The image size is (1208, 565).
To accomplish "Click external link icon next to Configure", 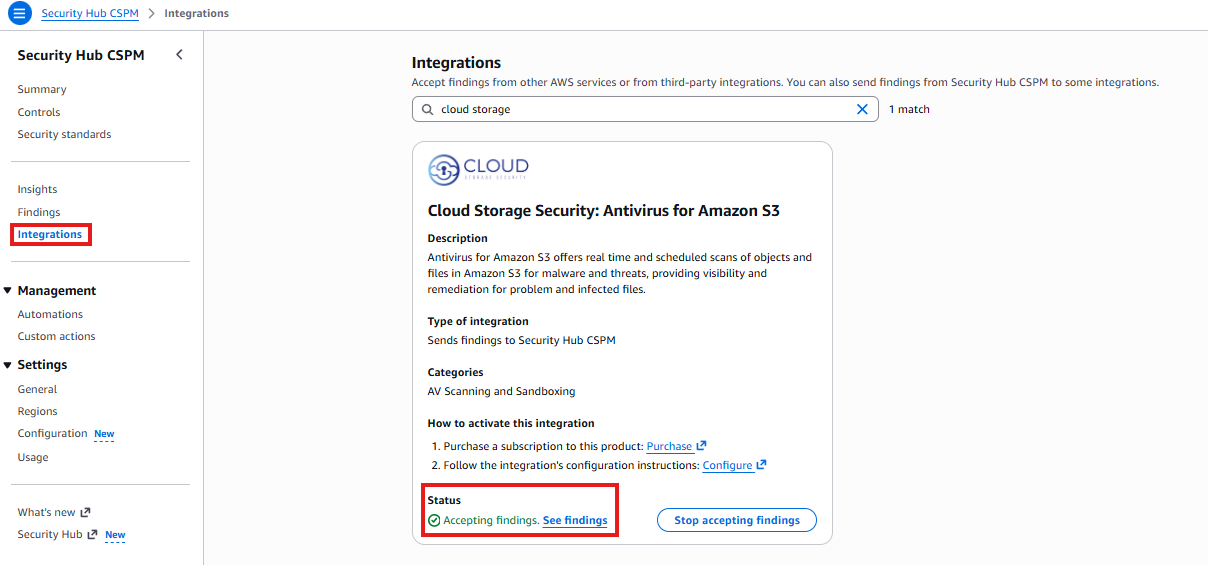I will coord(762,465).
